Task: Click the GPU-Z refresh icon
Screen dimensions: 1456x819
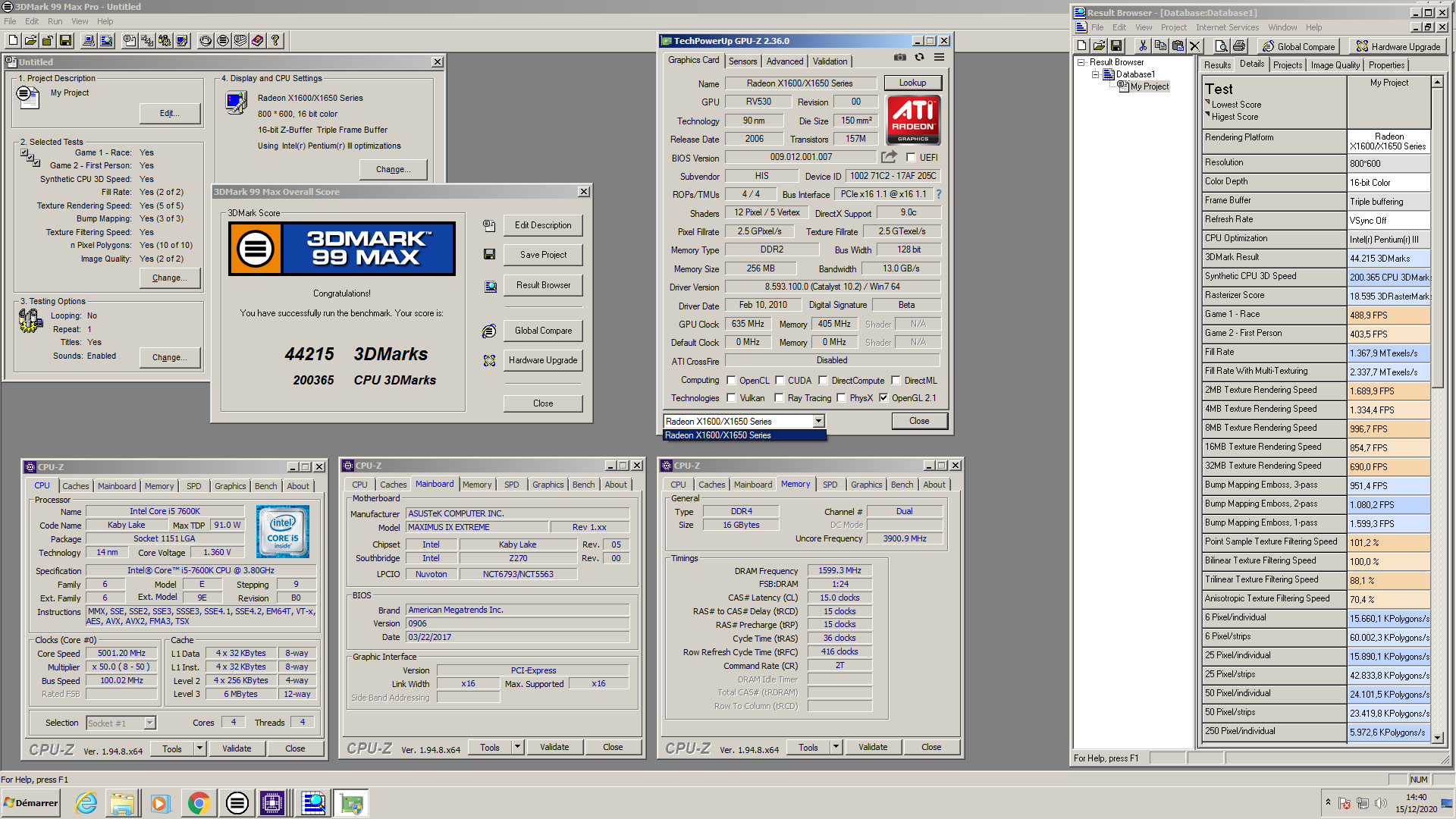Action: (919, 58)
